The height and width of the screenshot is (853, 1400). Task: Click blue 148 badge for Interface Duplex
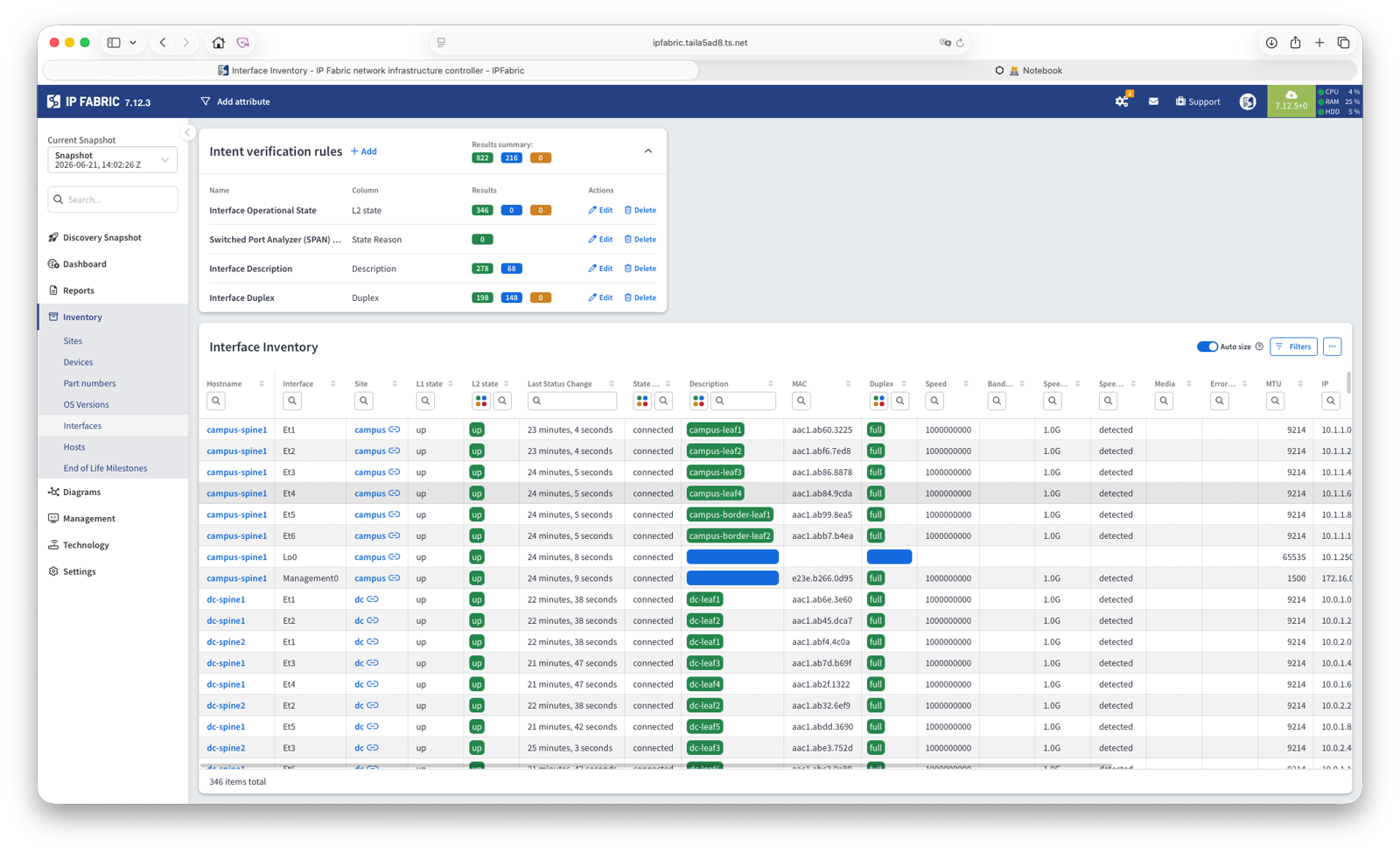tap(512, 297)
